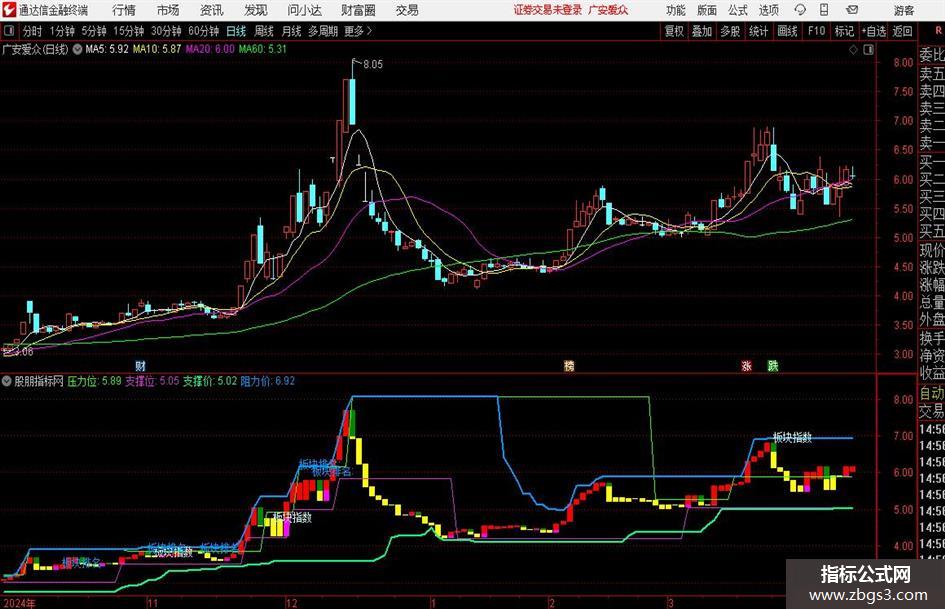Open the 发现 menu
The height and width of the screenshot is (609, 945).
pyautogui.click(x=256, y=10)
